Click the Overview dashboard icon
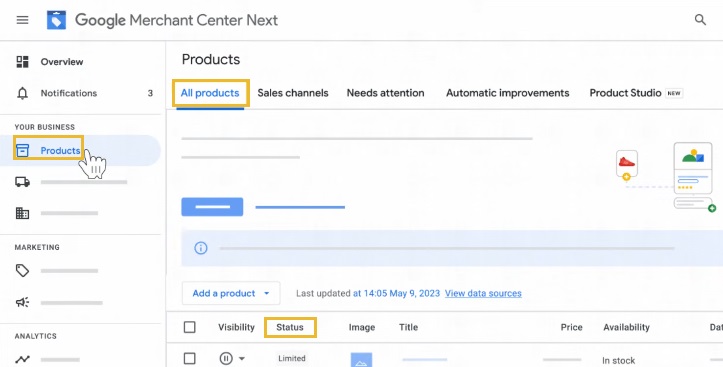Image resolution: width=723 pixels, height=367 pixels. pos(22,62)
